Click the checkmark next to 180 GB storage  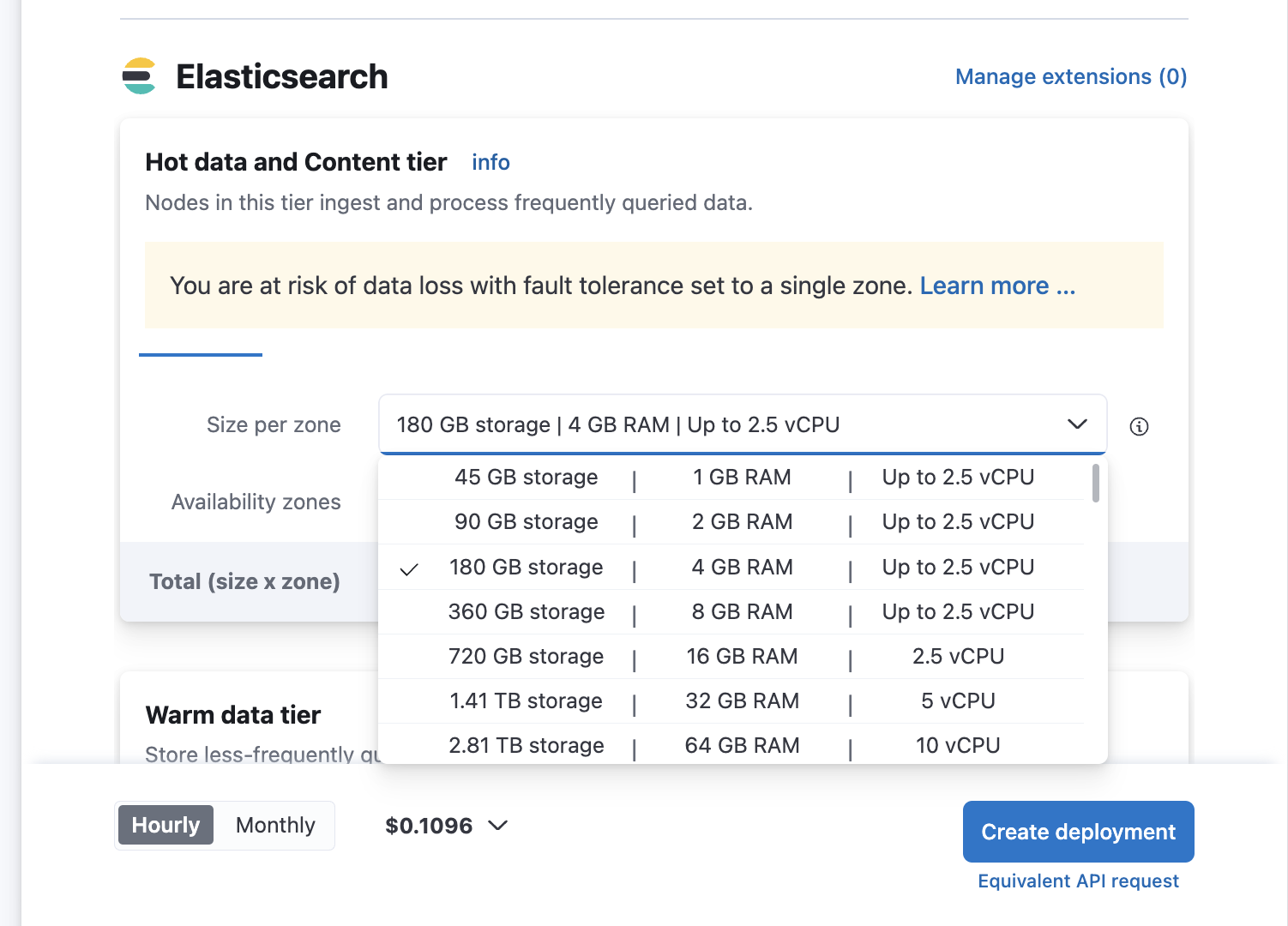pyautogui.click(x=410, y=568)
